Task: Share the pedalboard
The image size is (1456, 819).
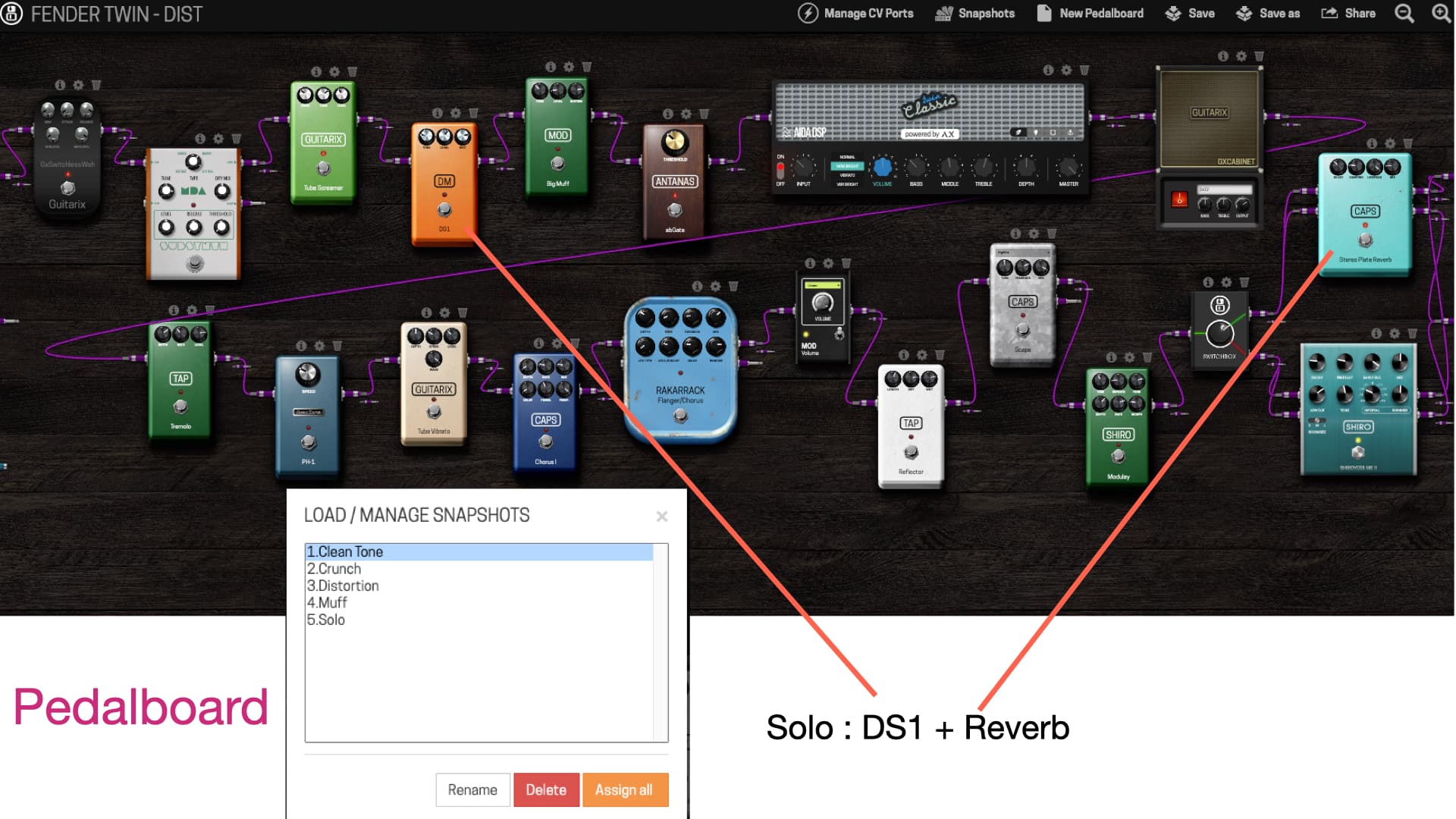Action: click(x=1348, y=14)
